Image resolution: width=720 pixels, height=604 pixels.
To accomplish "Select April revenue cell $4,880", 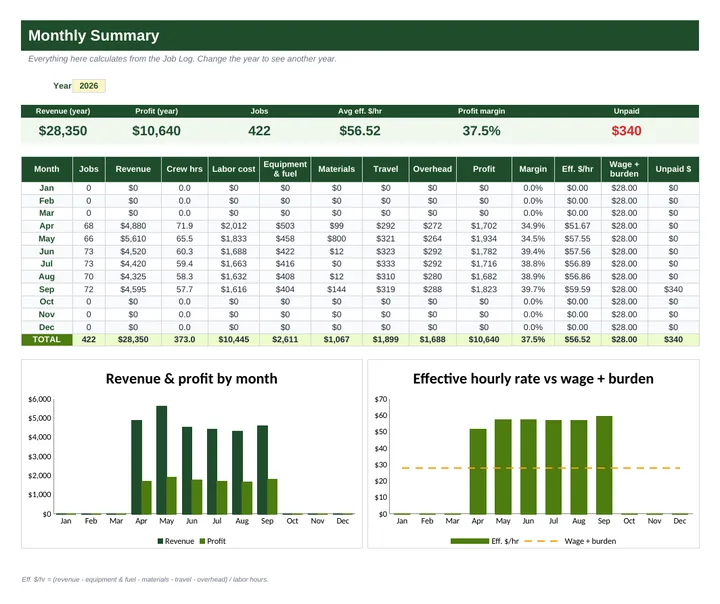I will coord(133,226).
